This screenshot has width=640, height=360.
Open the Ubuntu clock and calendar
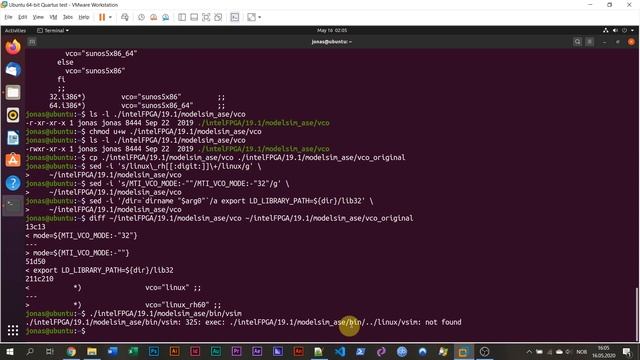pyautogui.click(x=332, y=31)
